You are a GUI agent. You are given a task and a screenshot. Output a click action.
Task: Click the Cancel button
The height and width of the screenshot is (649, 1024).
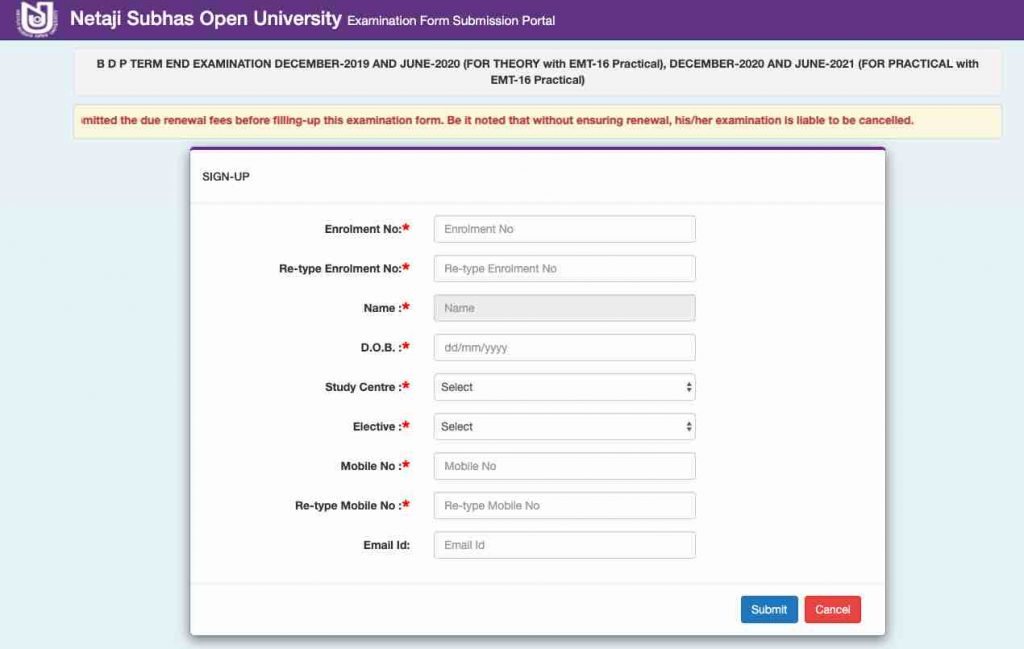(833, 609)
